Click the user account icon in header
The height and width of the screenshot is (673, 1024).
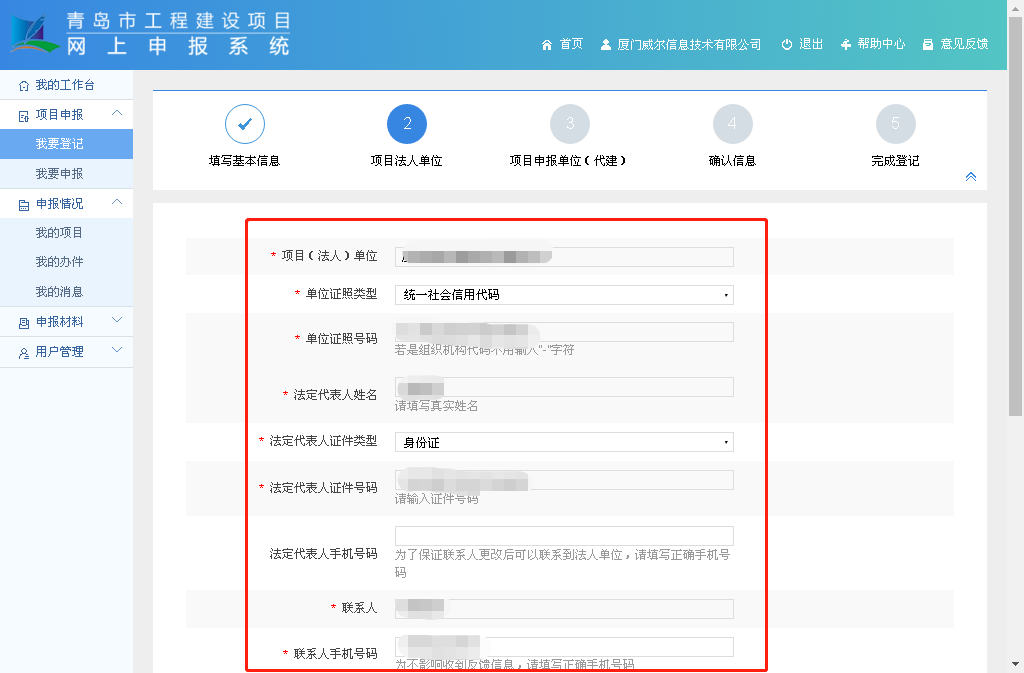606,45
